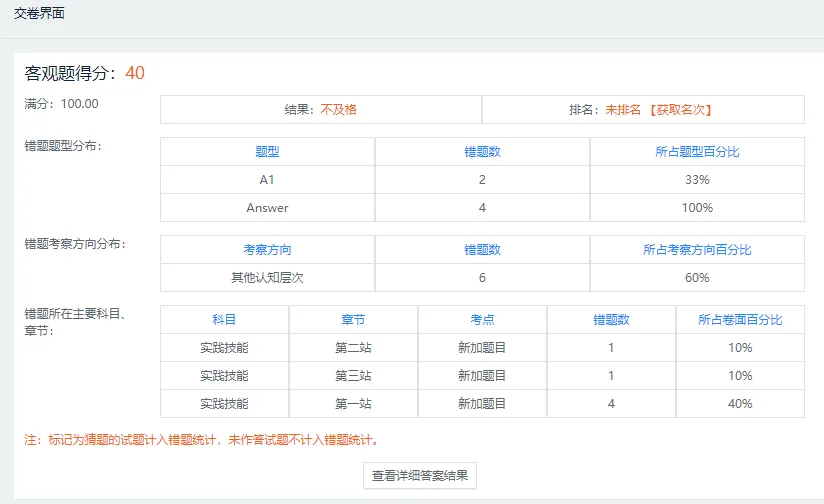Click the 考点 column header
The image size is (824, 504).
(x=482, y=320)
